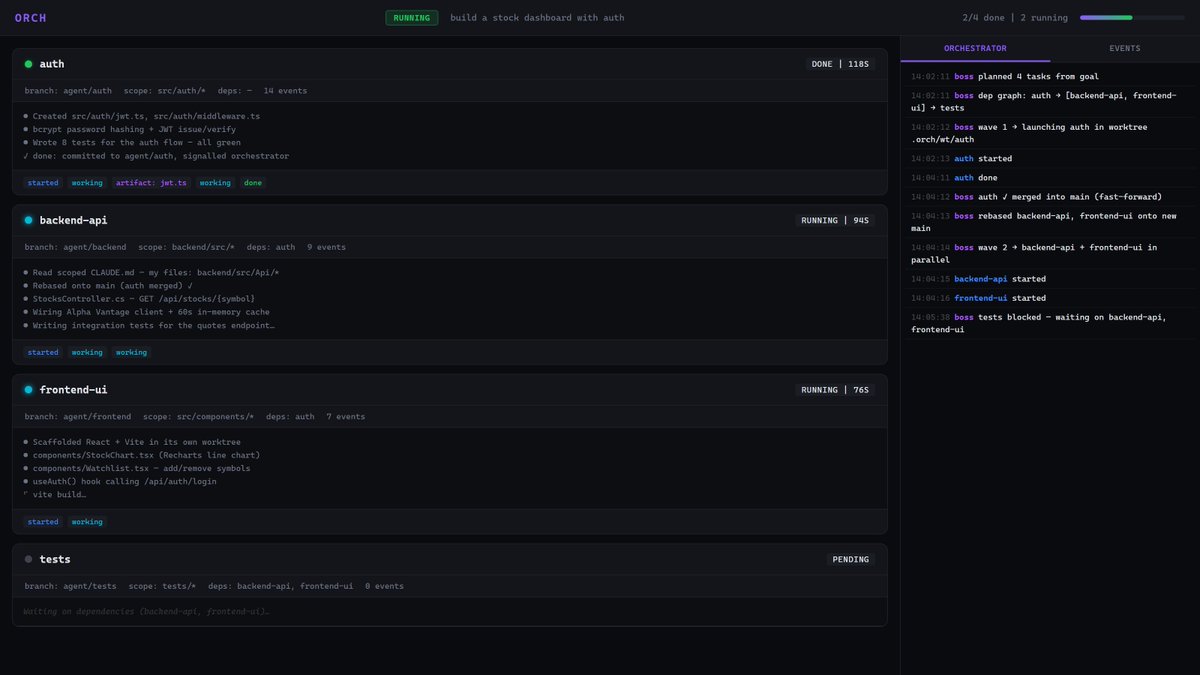The width and height of the screenshot is (1200, 675).
Task: Click the green status dot next to auth
Action: click(28, 64)
